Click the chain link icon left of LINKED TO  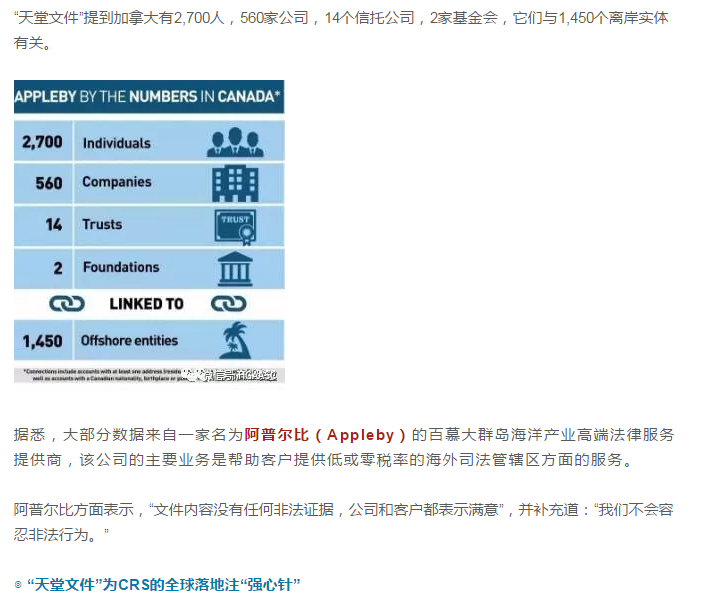67,303
